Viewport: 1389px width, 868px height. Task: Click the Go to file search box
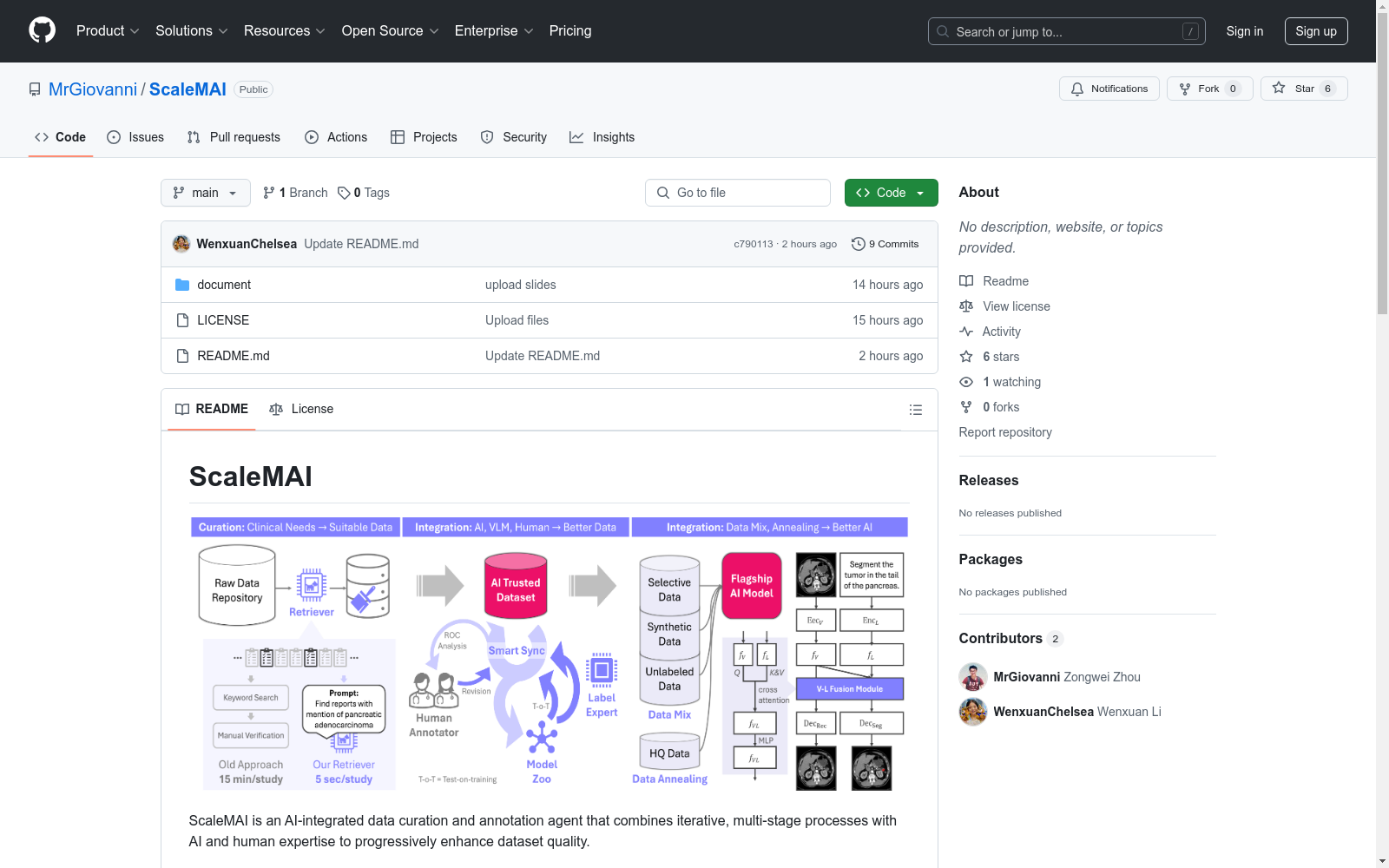[738, 193]
